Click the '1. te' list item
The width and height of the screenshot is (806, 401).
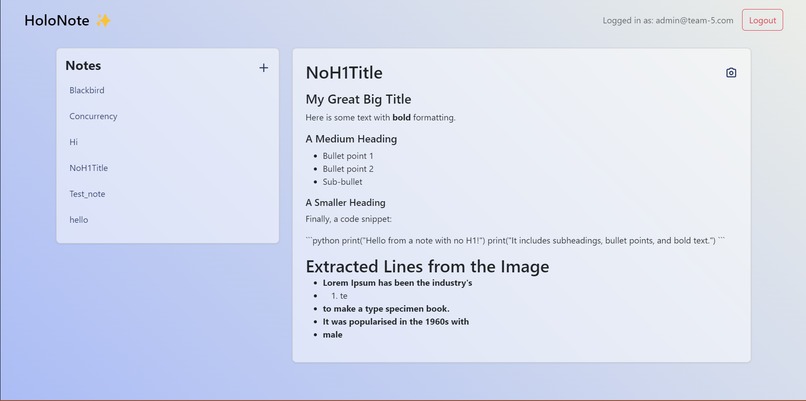339,296
